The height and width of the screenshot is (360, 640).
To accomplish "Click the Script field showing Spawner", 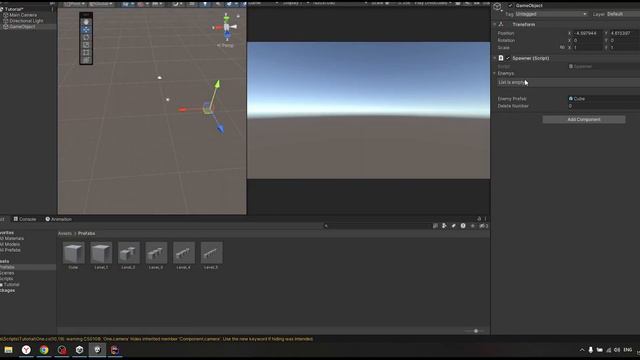I will pos(604,66).
